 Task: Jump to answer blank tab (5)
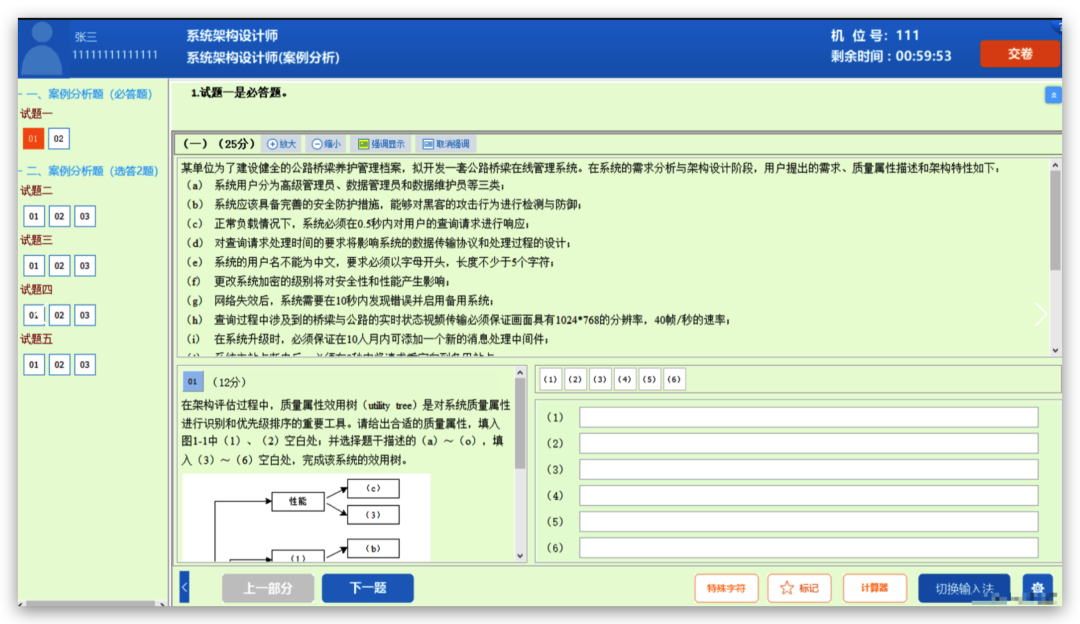(x=650, y=379)
